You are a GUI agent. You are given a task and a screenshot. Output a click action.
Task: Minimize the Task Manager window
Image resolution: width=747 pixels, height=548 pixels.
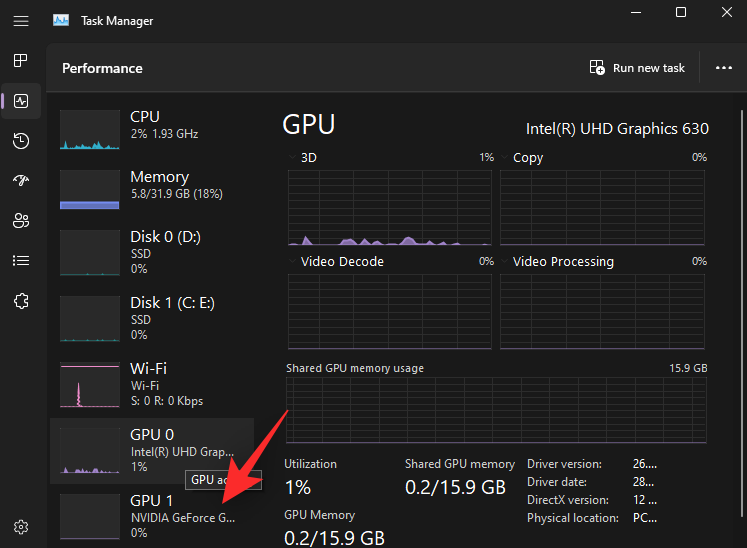click(636, 12)
